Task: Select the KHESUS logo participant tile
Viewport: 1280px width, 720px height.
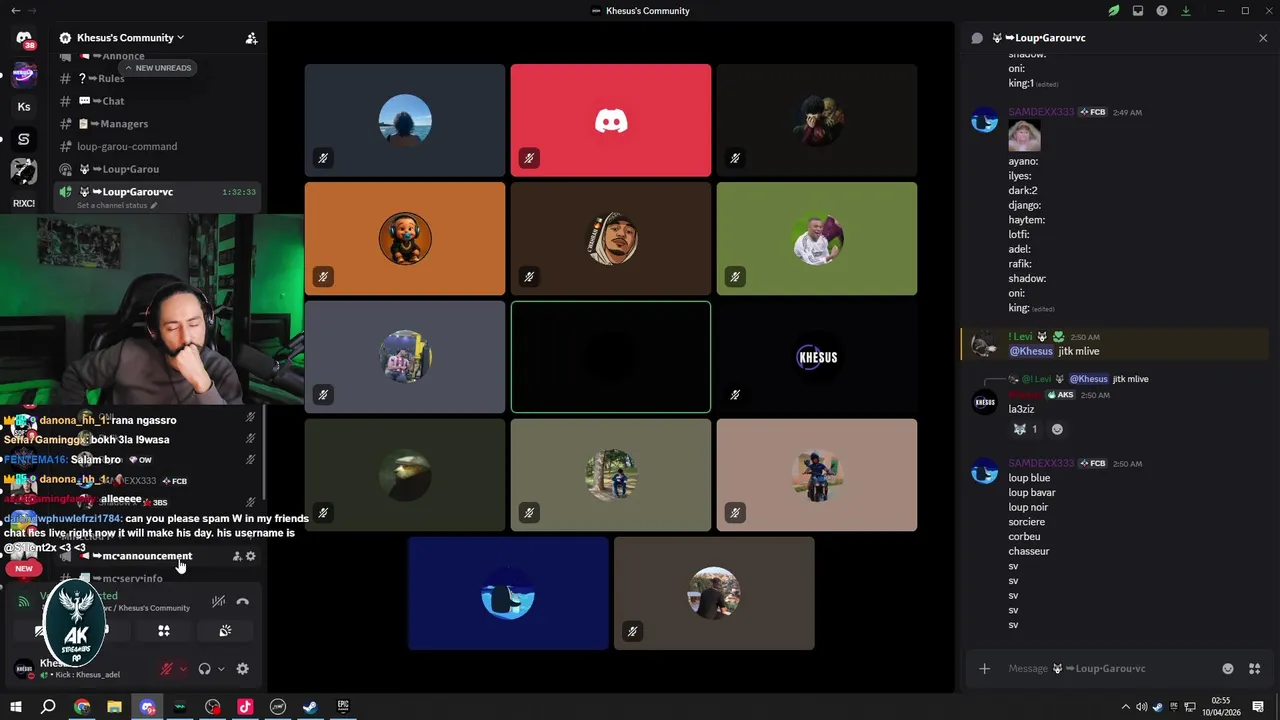Action: point(817,357)
